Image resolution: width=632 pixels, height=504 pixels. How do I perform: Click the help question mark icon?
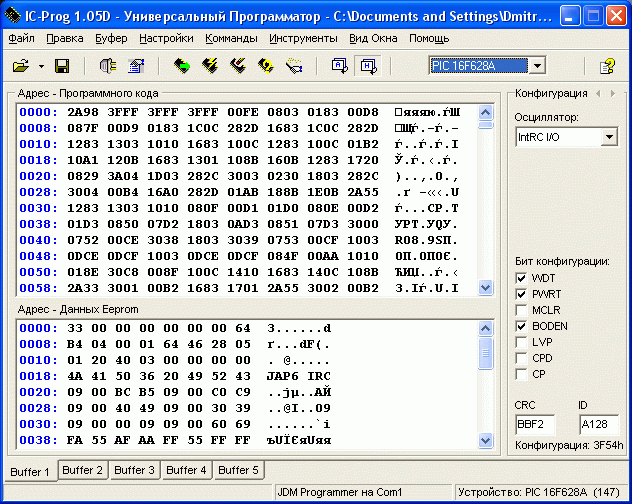pos(607,66)
